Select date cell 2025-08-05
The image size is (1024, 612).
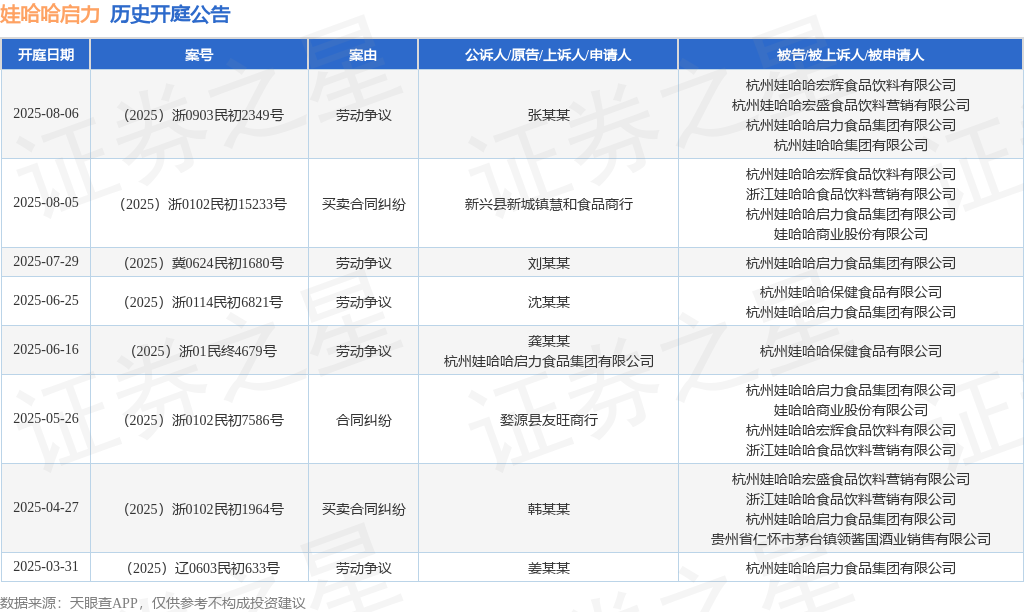(x=46, y=202)
